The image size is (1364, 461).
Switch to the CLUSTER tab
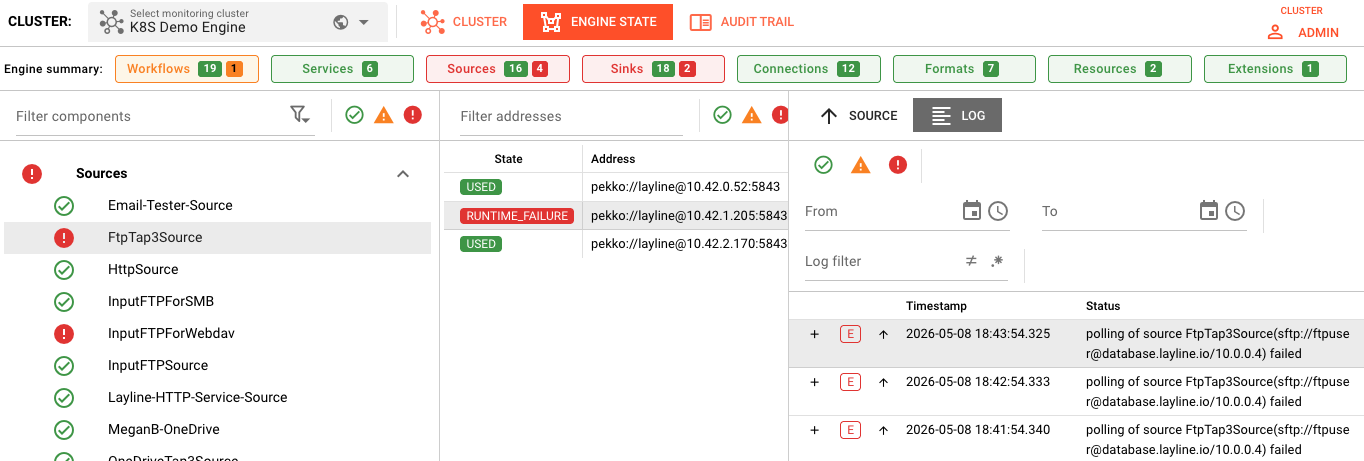(x=463, y=21)
